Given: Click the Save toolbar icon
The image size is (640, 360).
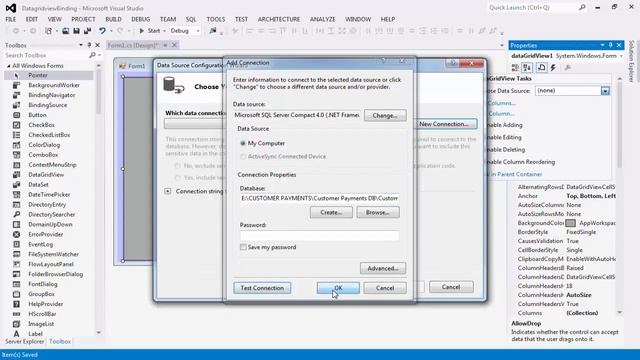Looking at the screenshot, I should coord(76,31).
